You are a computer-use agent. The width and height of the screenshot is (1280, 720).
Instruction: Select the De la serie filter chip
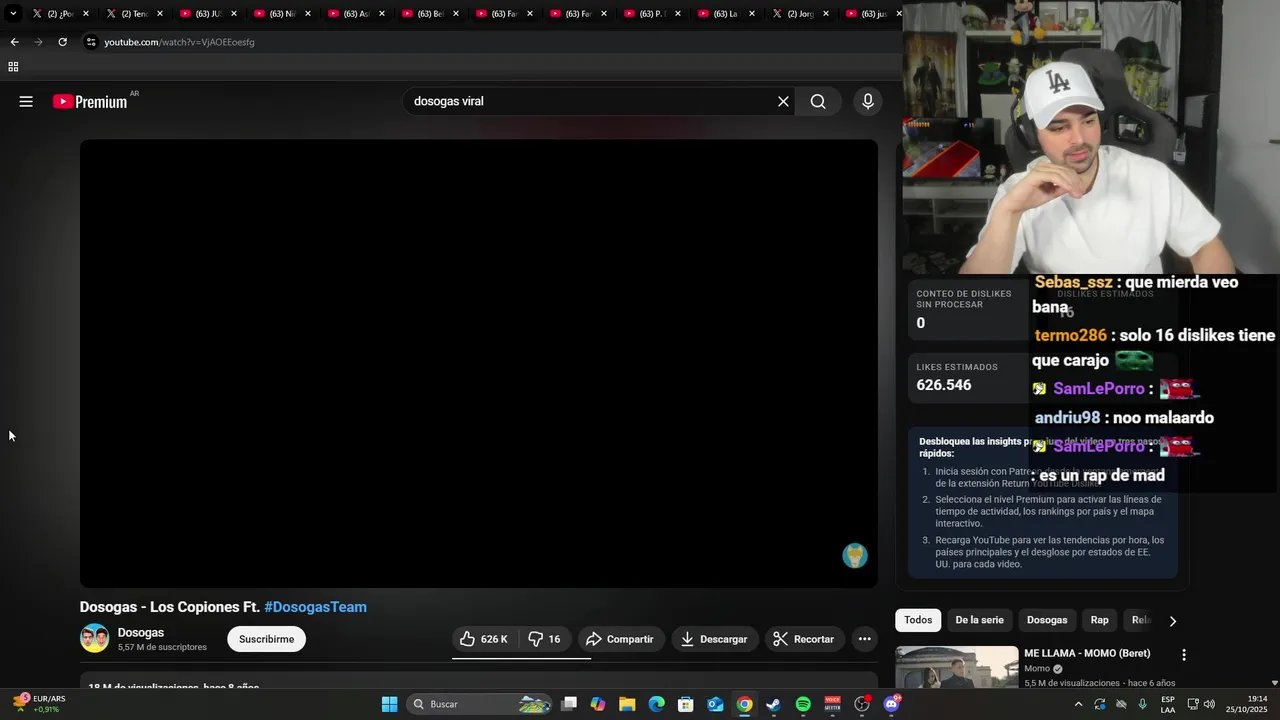(979, 620)
